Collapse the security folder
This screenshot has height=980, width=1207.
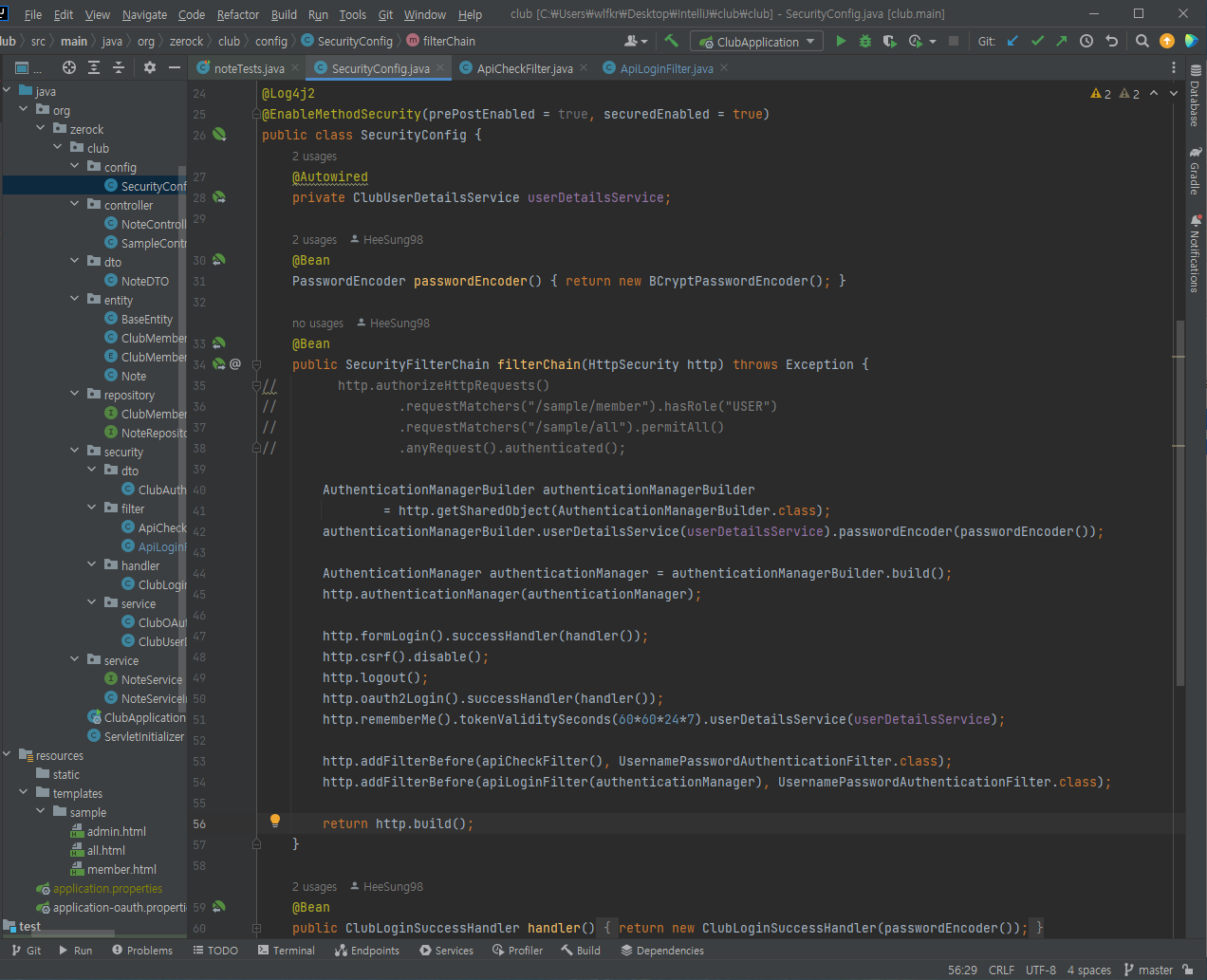point(75,451)
